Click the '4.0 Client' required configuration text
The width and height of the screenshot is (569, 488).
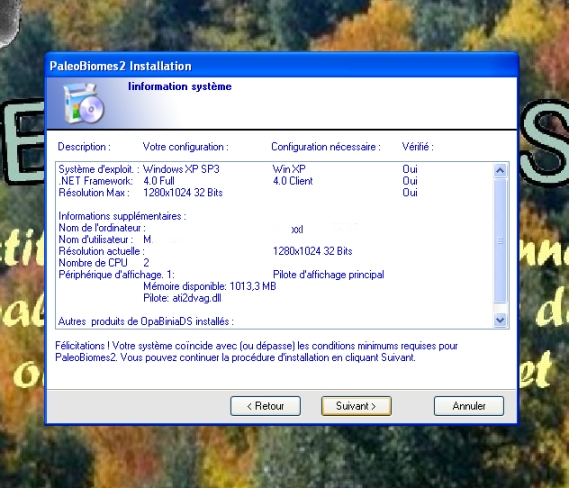[292, 181]
